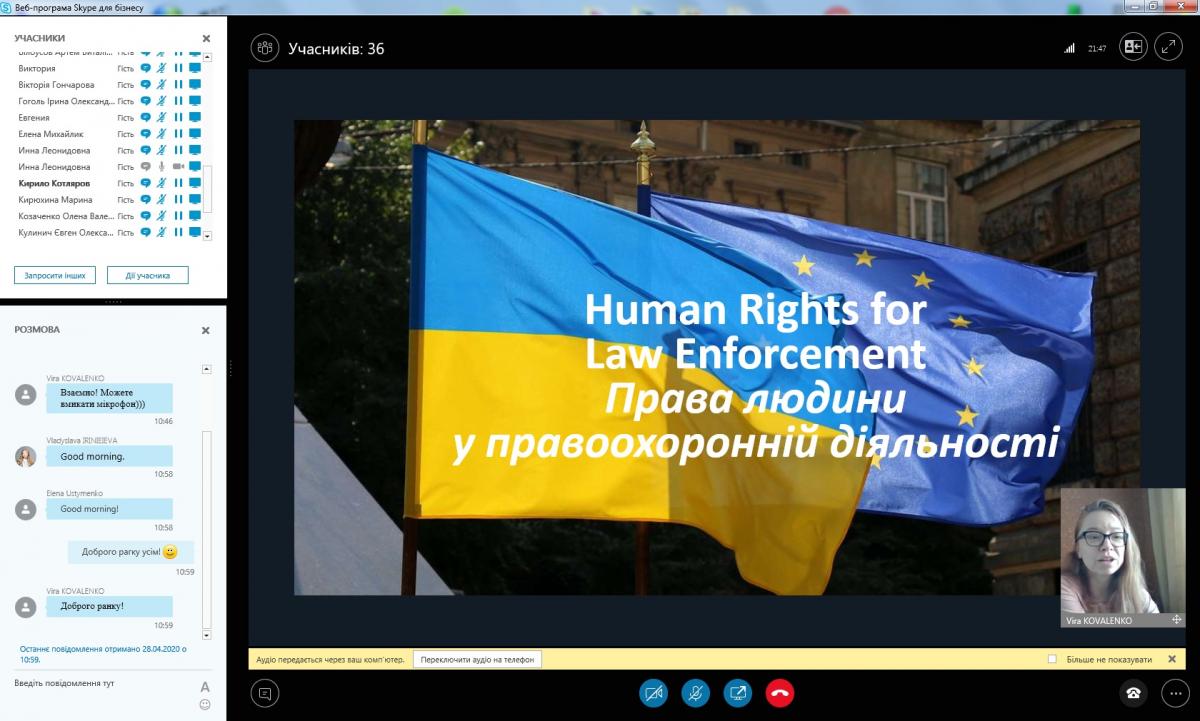Screen dimensions: 1200x721
Task: Toggle the muted microphone button
Action: [x=696, y=692]
